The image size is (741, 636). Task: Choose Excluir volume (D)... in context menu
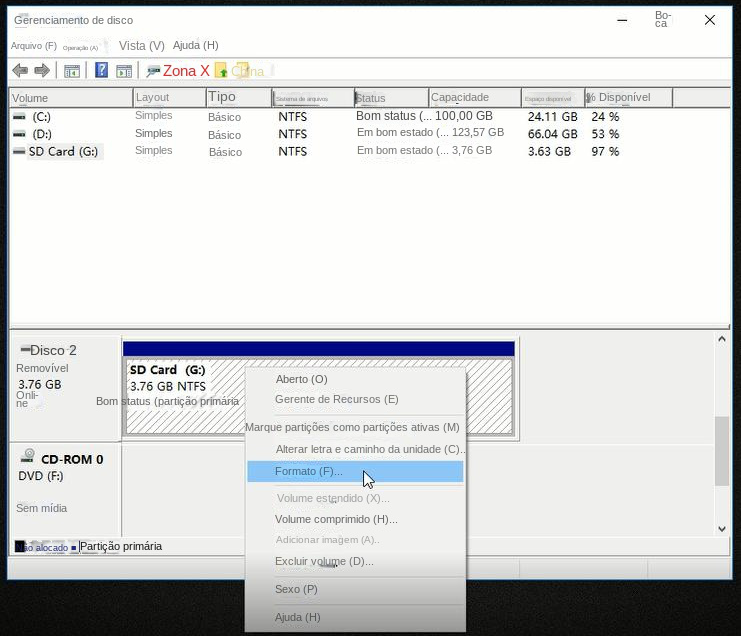[324, 561]
